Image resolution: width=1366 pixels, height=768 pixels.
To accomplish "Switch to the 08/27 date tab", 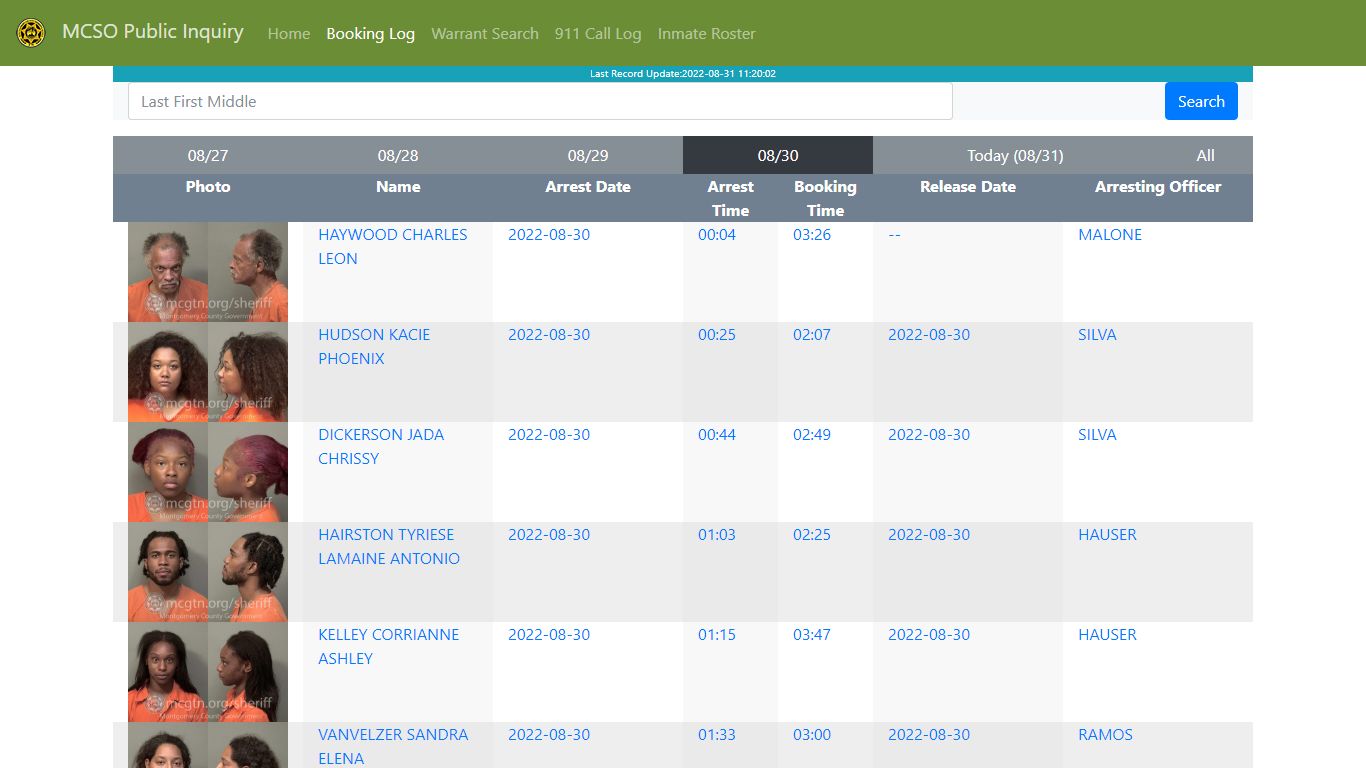I will (208, 155).
